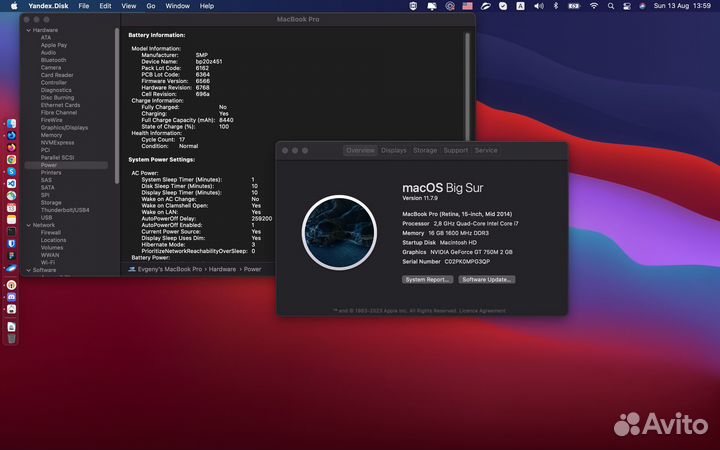Switch to the Support tab
720x450 pixels.
coord(456,151)
